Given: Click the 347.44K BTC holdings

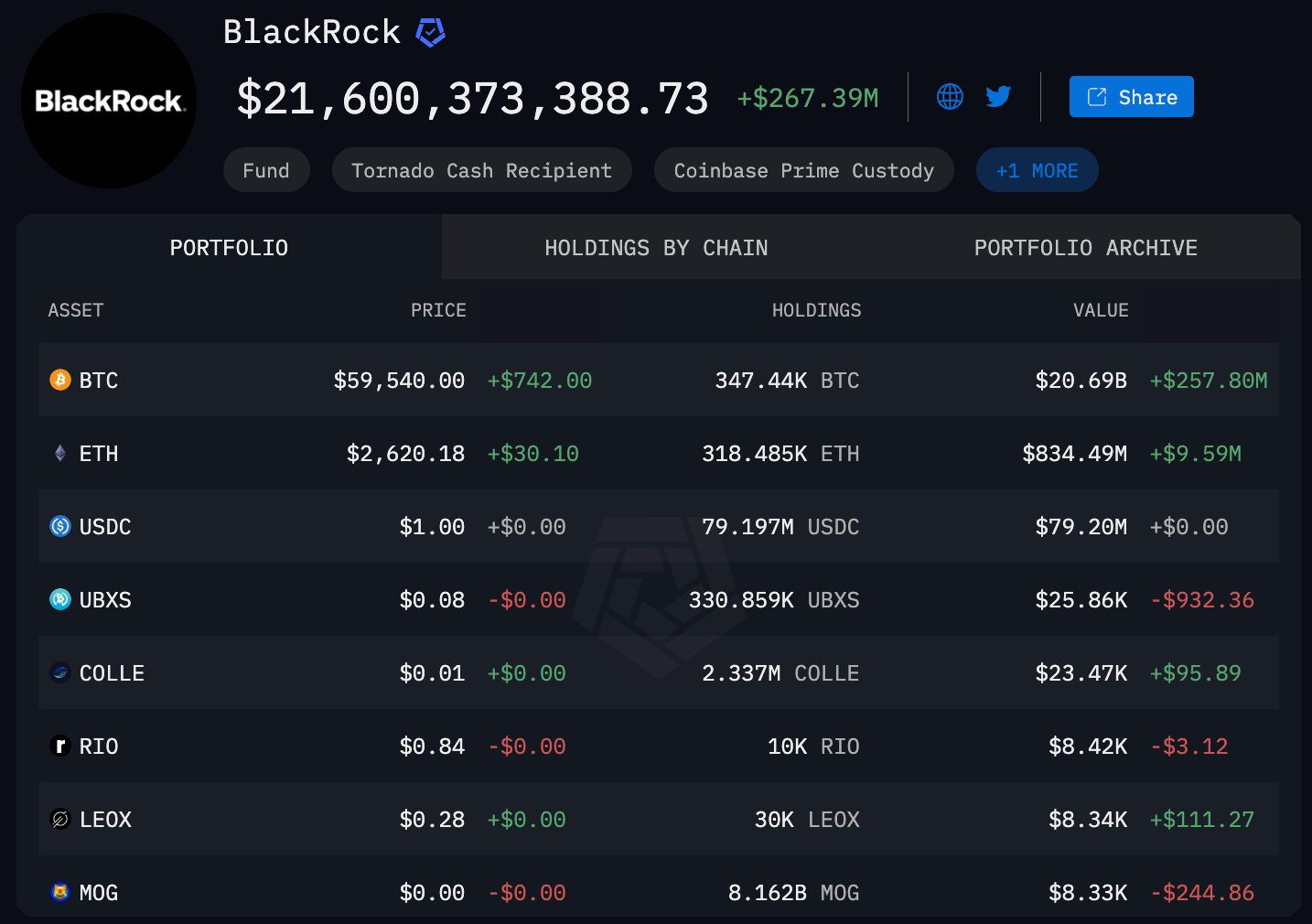Looking at the screenshot, I should pyautogui.click(x=787, y=381).
